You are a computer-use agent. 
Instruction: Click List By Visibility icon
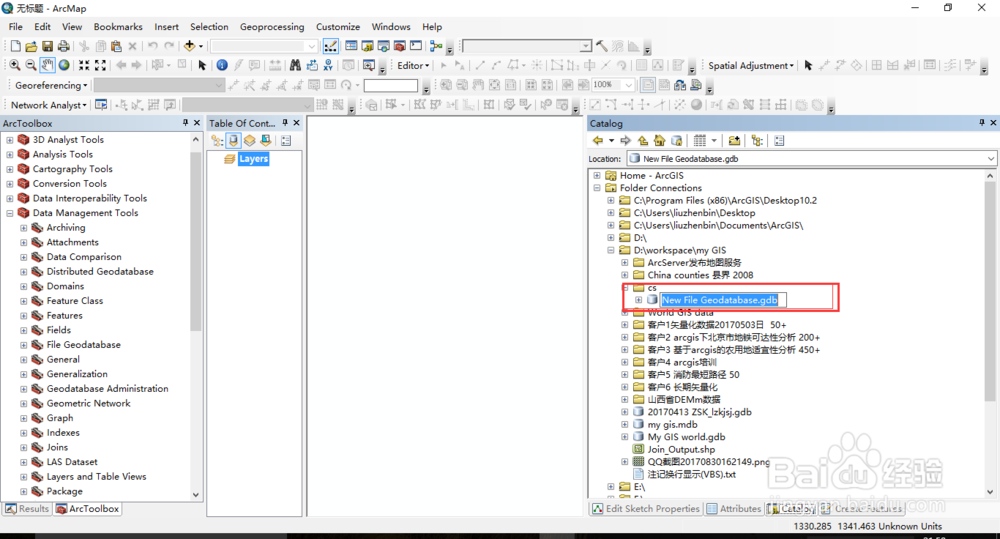[x=249, y=140]
